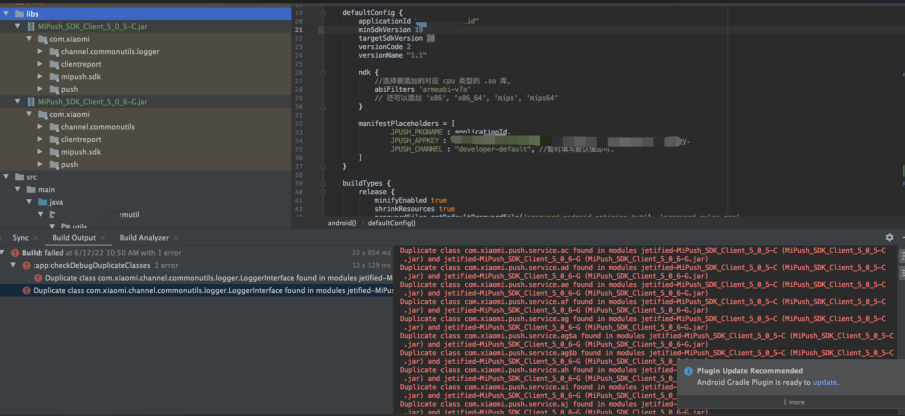Click the '22 s 854 ms' build duration
This screenshot has width=905, height=416.
(371, 253)
